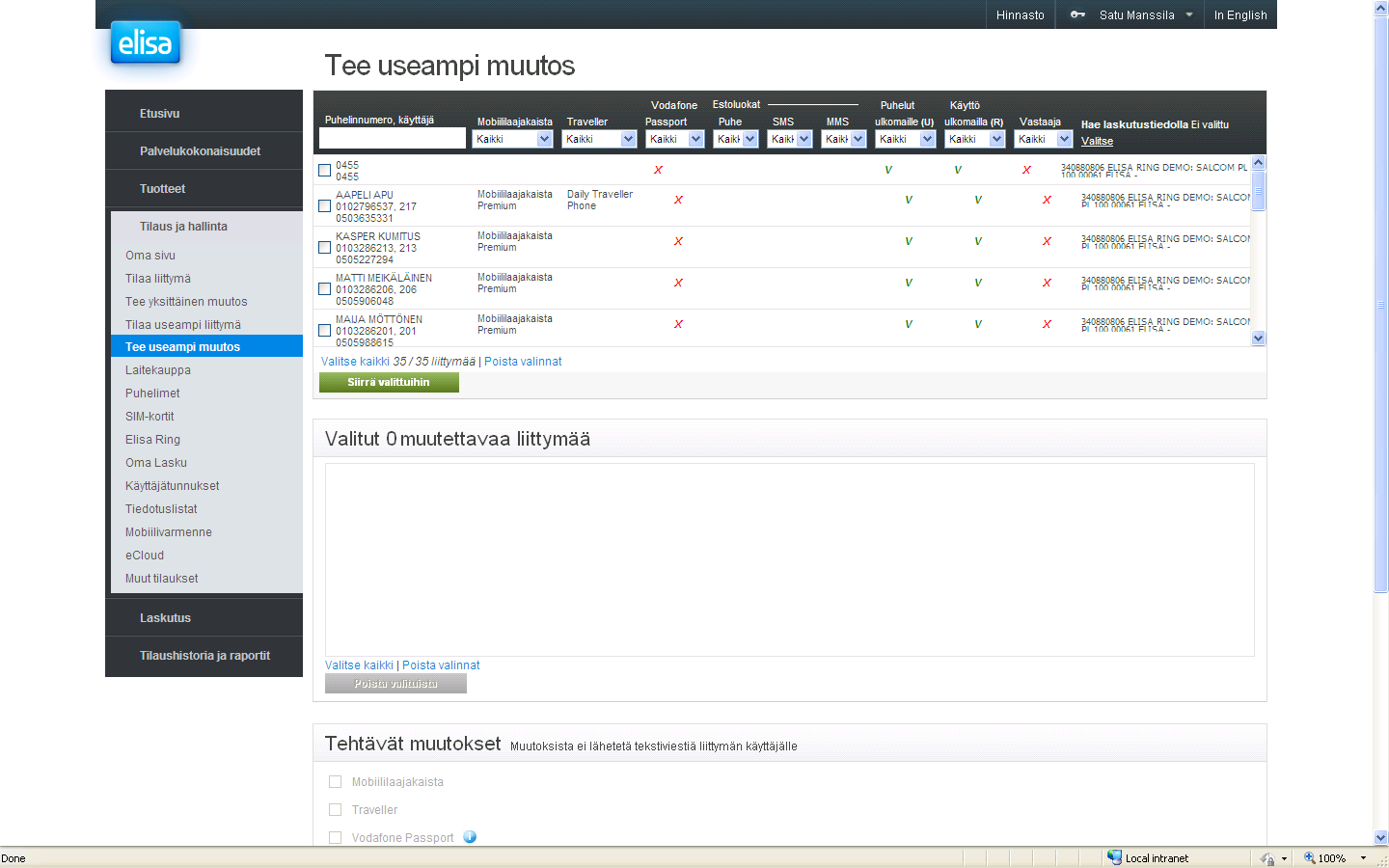
Task: Click the Valitse billing address link
Action: click(1097, 142)
